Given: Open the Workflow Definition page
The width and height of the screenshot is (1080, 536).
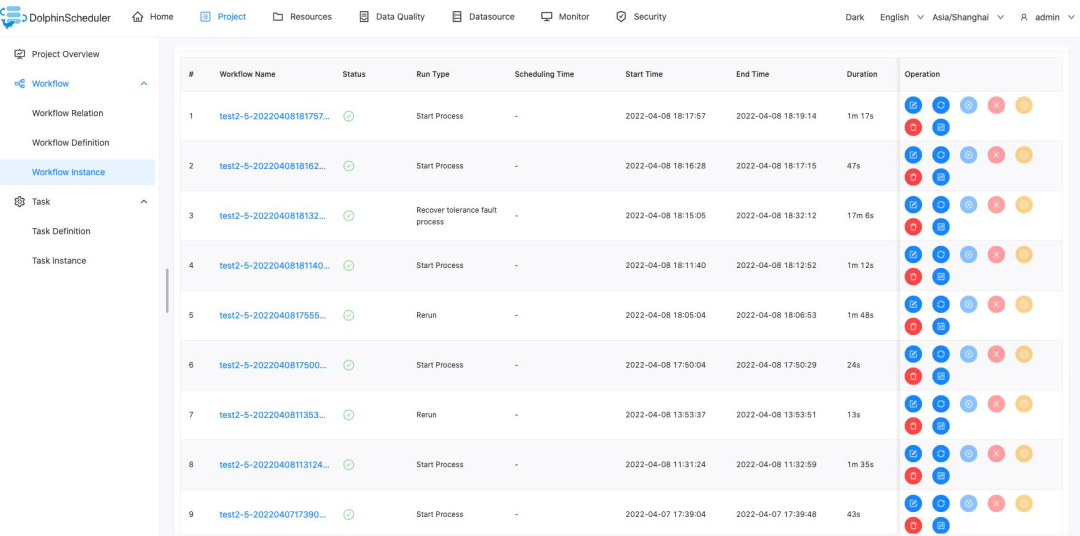Looking at the screenshot, I should point(70,143).
